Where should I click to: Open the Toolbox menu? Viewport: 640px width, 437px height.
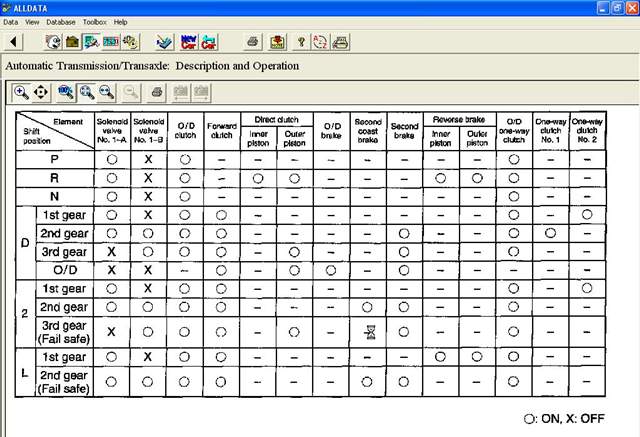tap(95, 21)
